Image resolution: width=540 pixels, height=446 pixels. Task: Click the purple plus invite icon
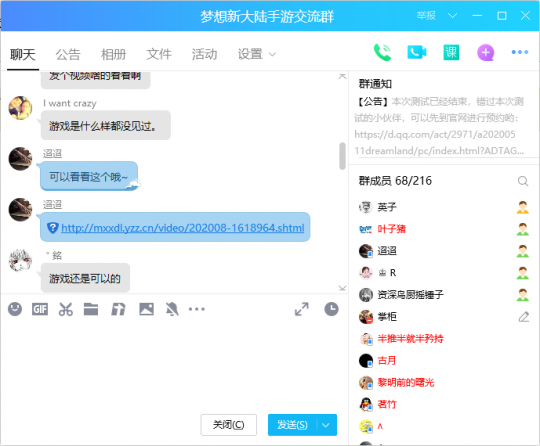[486, 53]
